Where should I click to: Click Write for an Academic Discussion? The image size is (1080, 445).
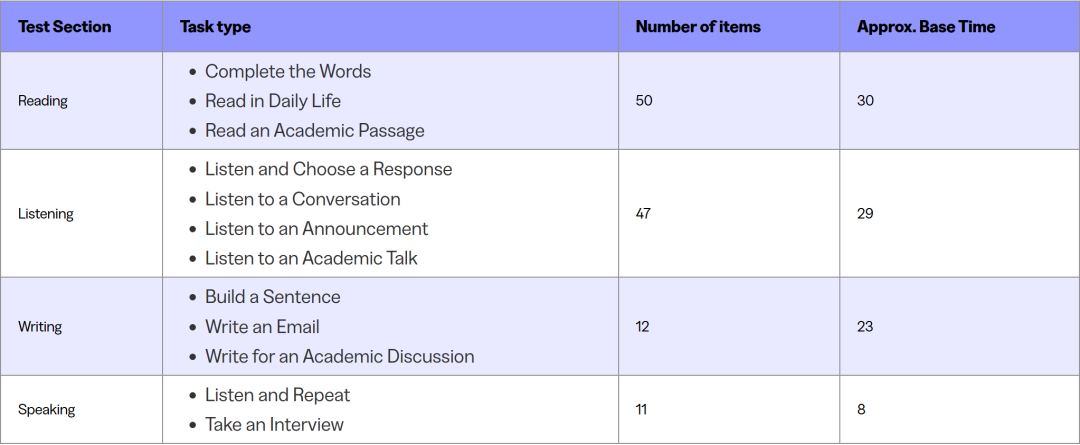[x=340, y=356]
